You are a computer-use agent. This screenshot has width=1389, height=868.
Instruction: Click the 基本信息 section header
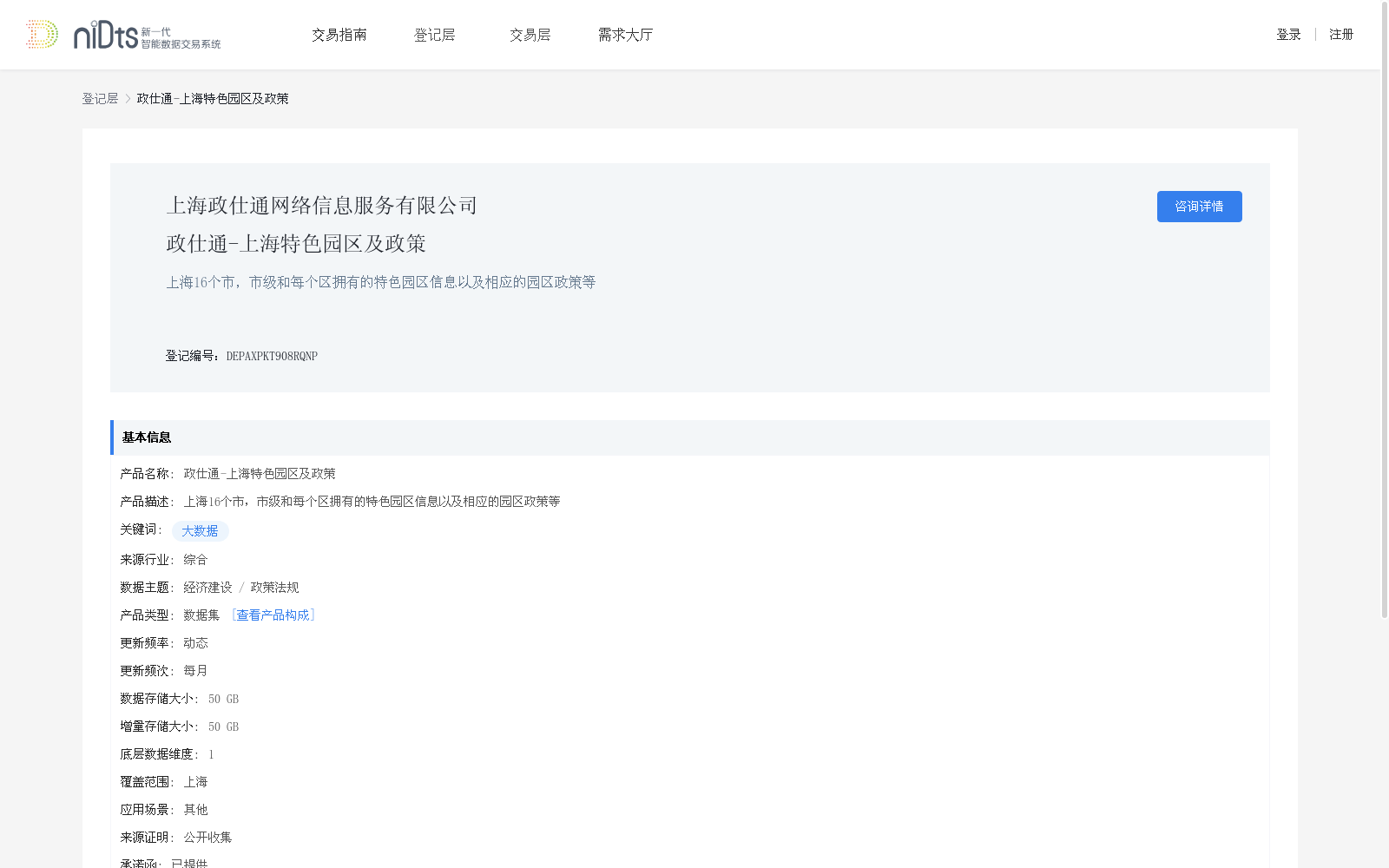[690, 437]
